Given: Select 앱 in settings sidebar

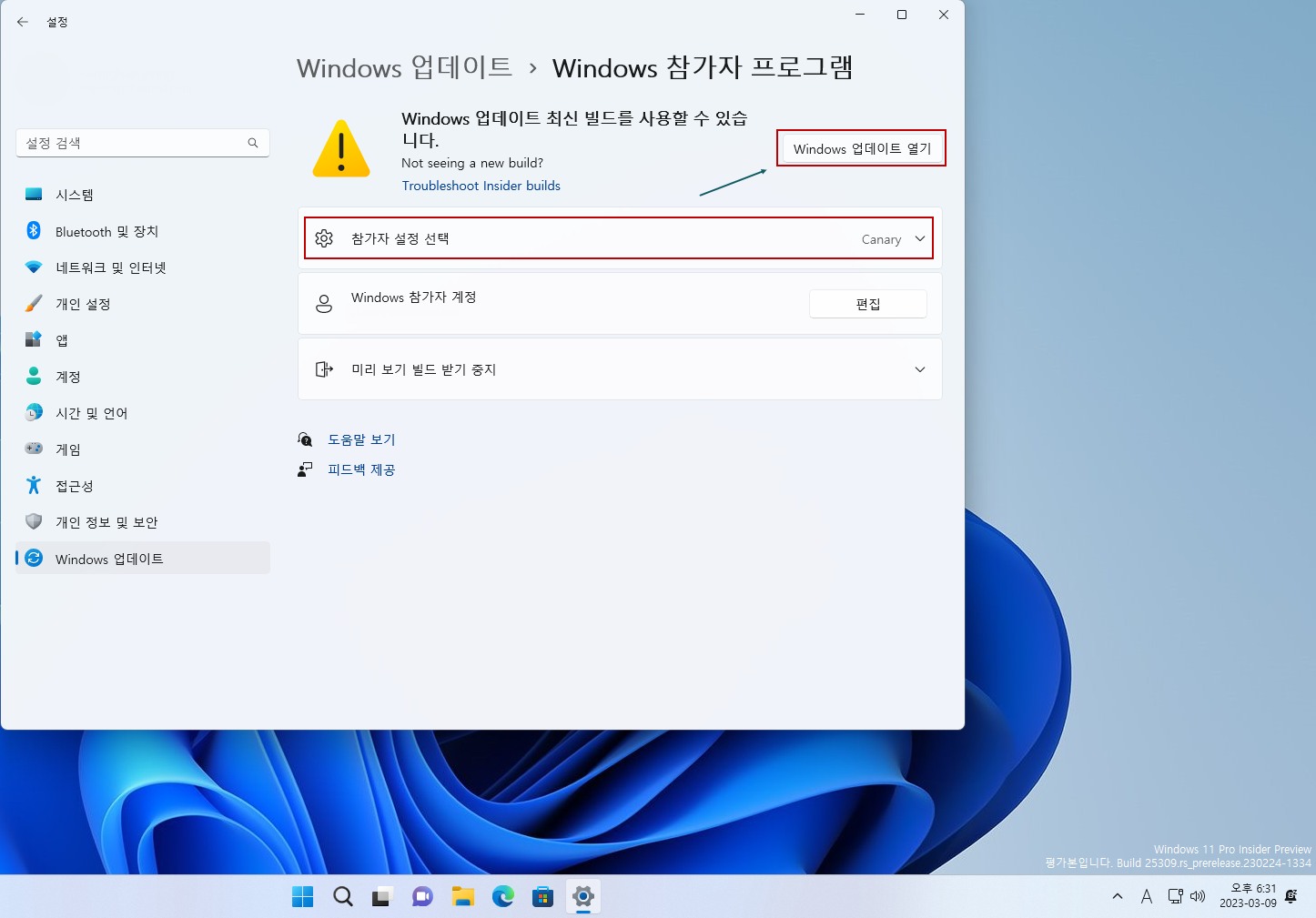Looking at the screenshot, I should coord(143,340).
